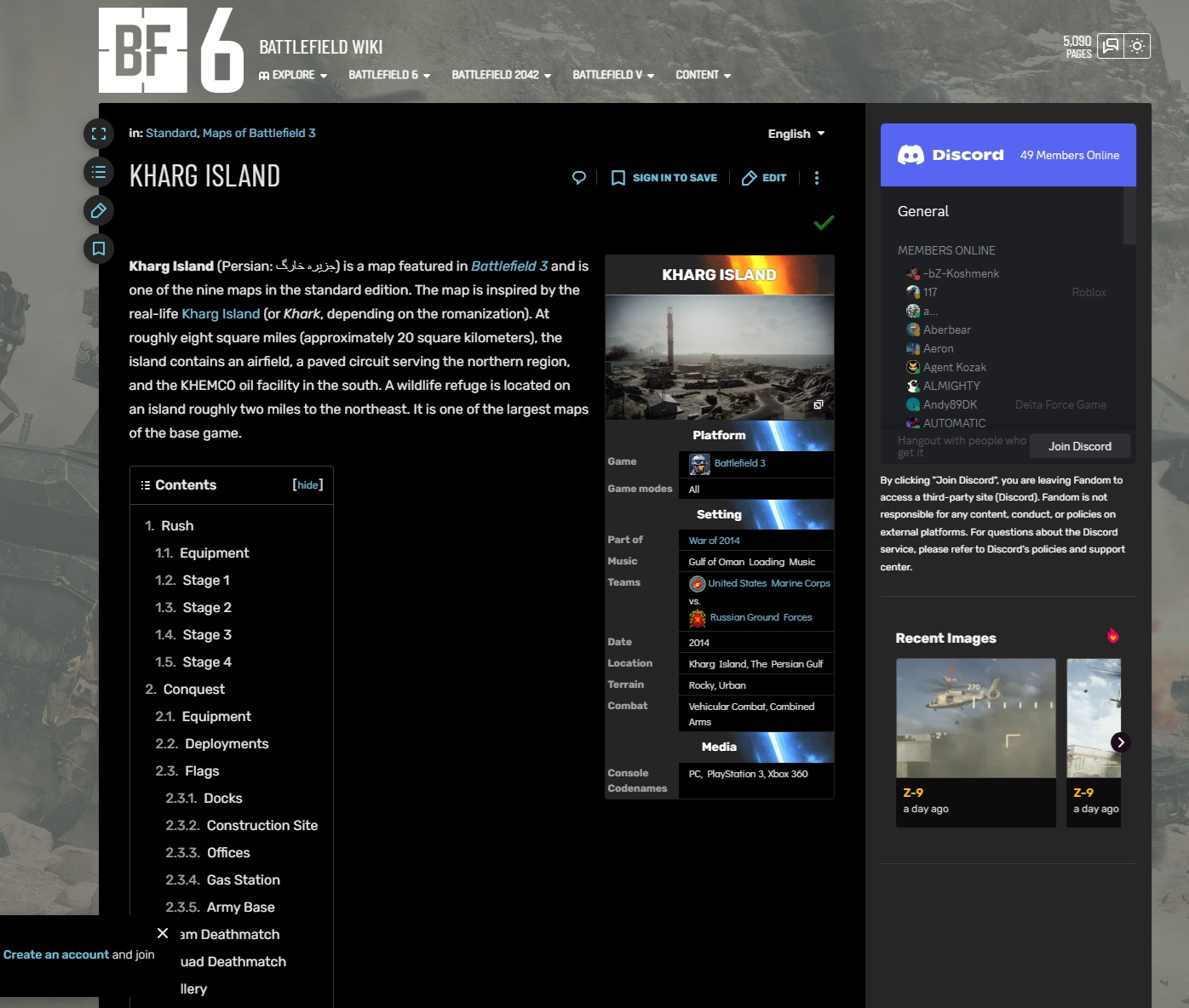The width and height of the screenshot is (1189, 1008).
Task: Toggle light theme with the sun icon
Action: tap(1137, 46)
